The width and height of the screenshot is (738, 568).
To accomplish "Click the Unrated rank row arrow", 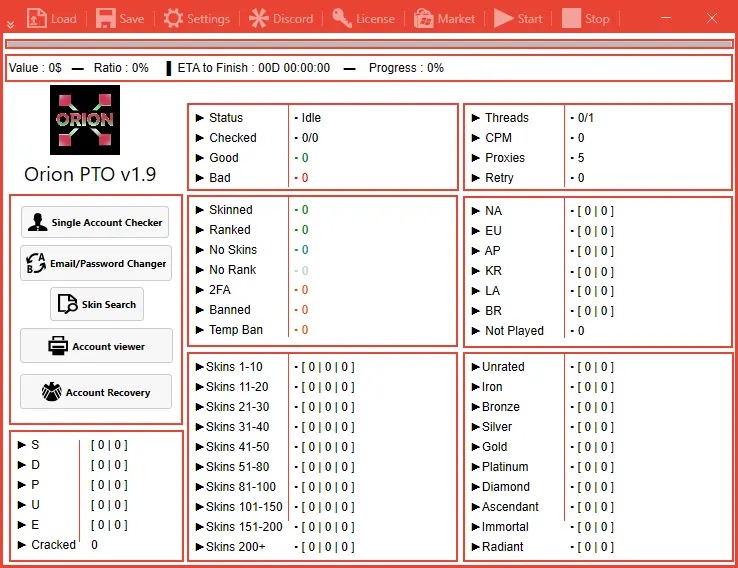I will coord(476,367).
